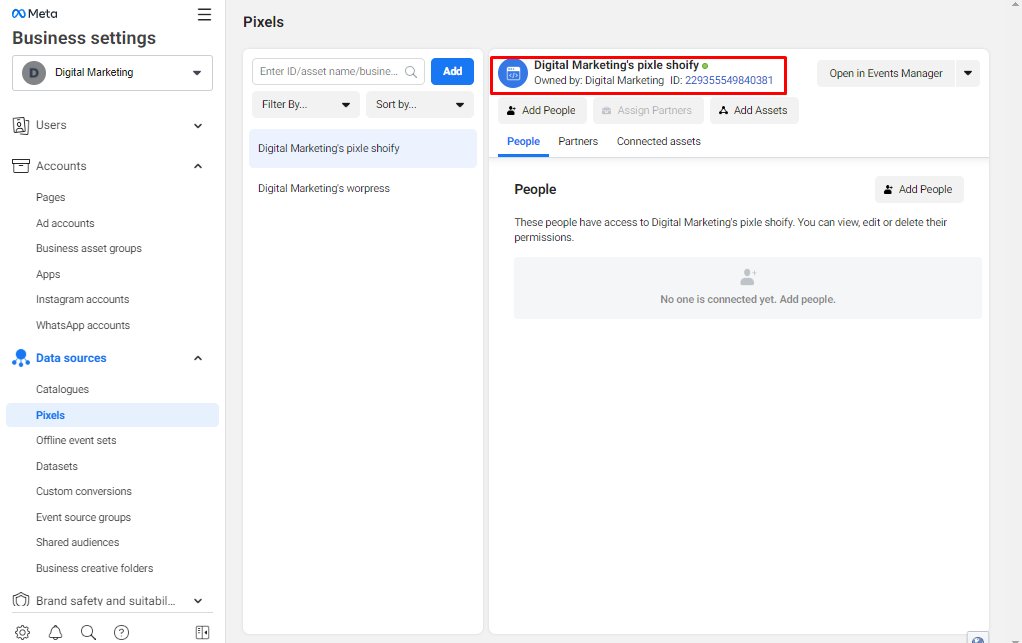Open notifications bell icon
Screen dimensions: 1022x643
55,632
